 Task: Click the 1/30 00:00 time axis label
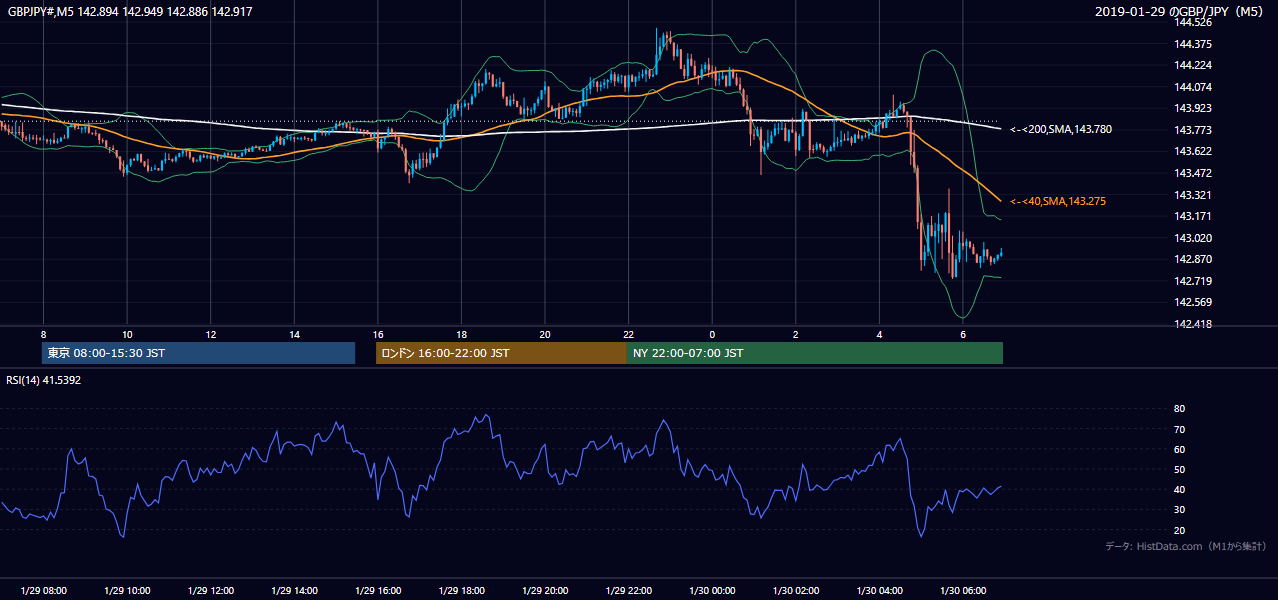712,591
